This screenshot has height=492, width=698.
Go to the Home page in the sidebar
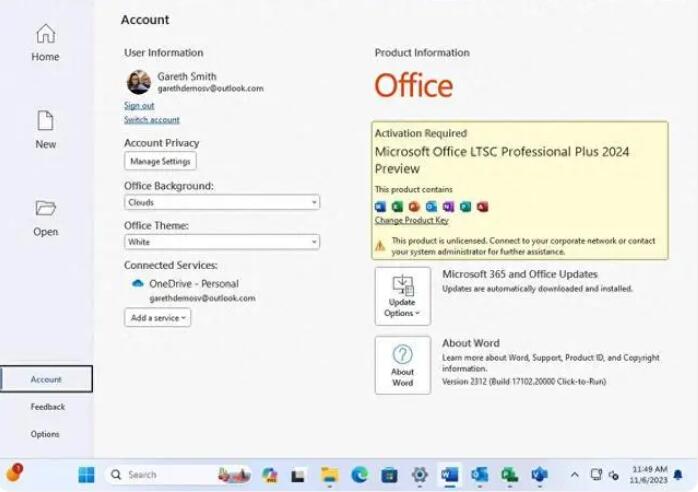click(45, 43)
